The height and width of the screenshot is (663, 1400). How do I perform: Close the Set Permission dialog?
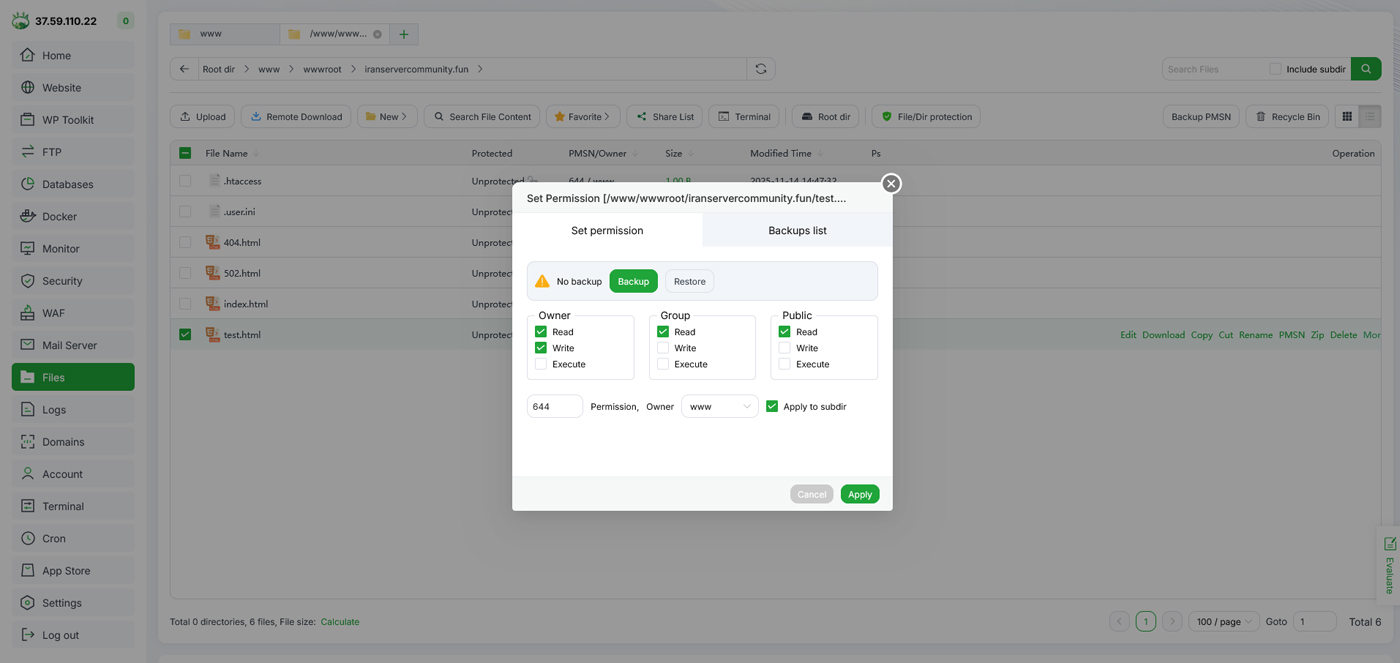pyautogui.click(x=891, y=183)
